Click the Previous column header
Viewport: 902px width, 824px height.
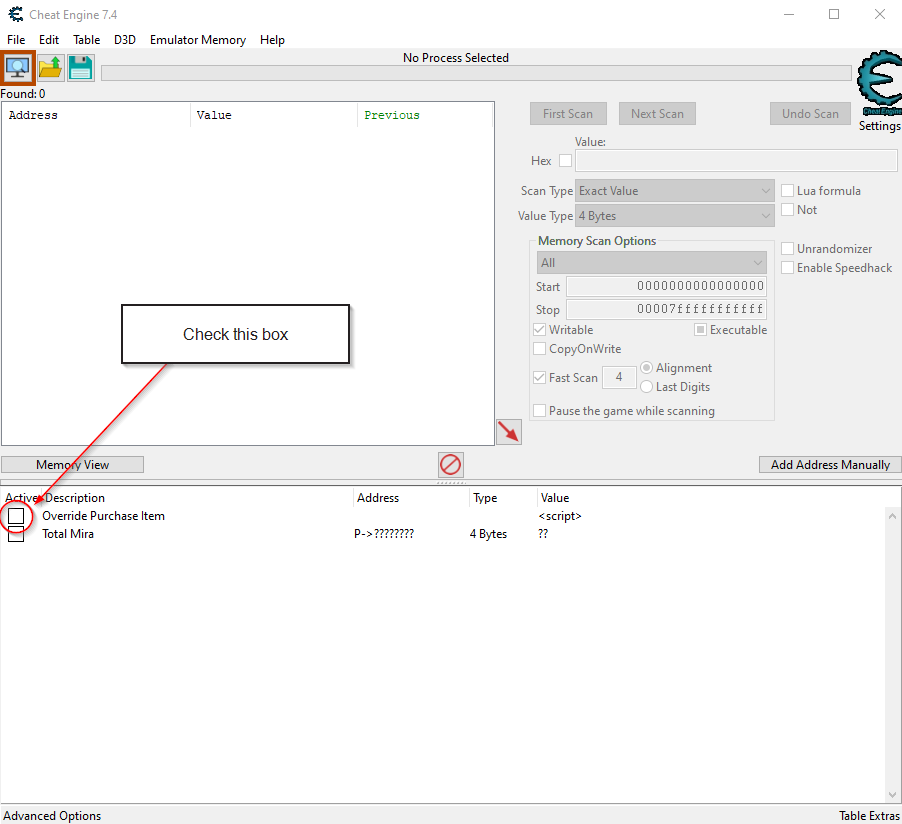(x=425, y=115)
